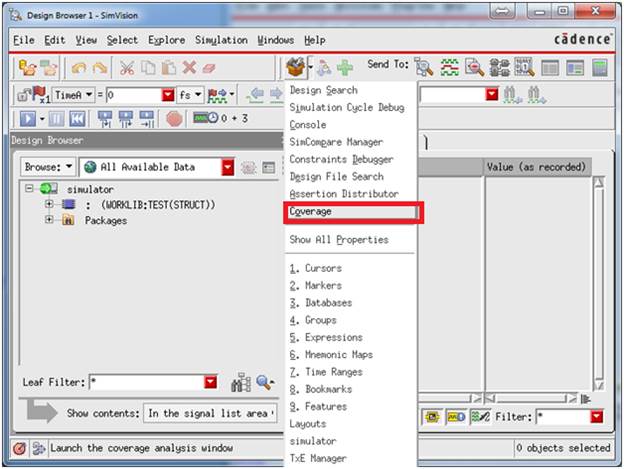Collapse the simulator tree node

29,188
